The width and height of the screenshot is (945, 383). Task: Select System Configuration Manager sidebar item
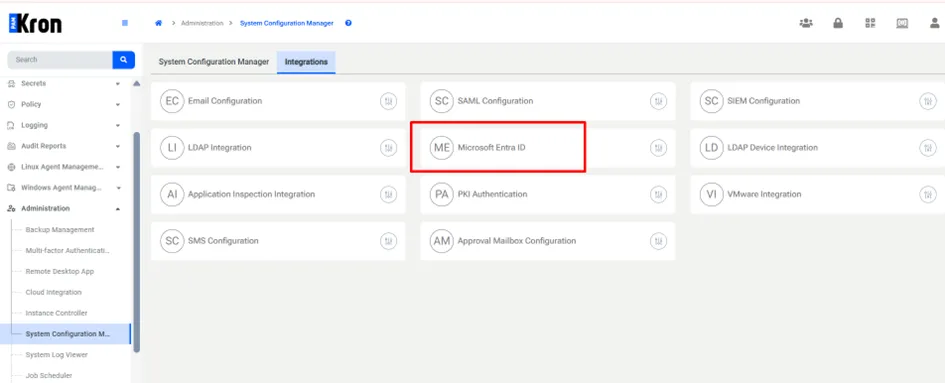(65, 334)
